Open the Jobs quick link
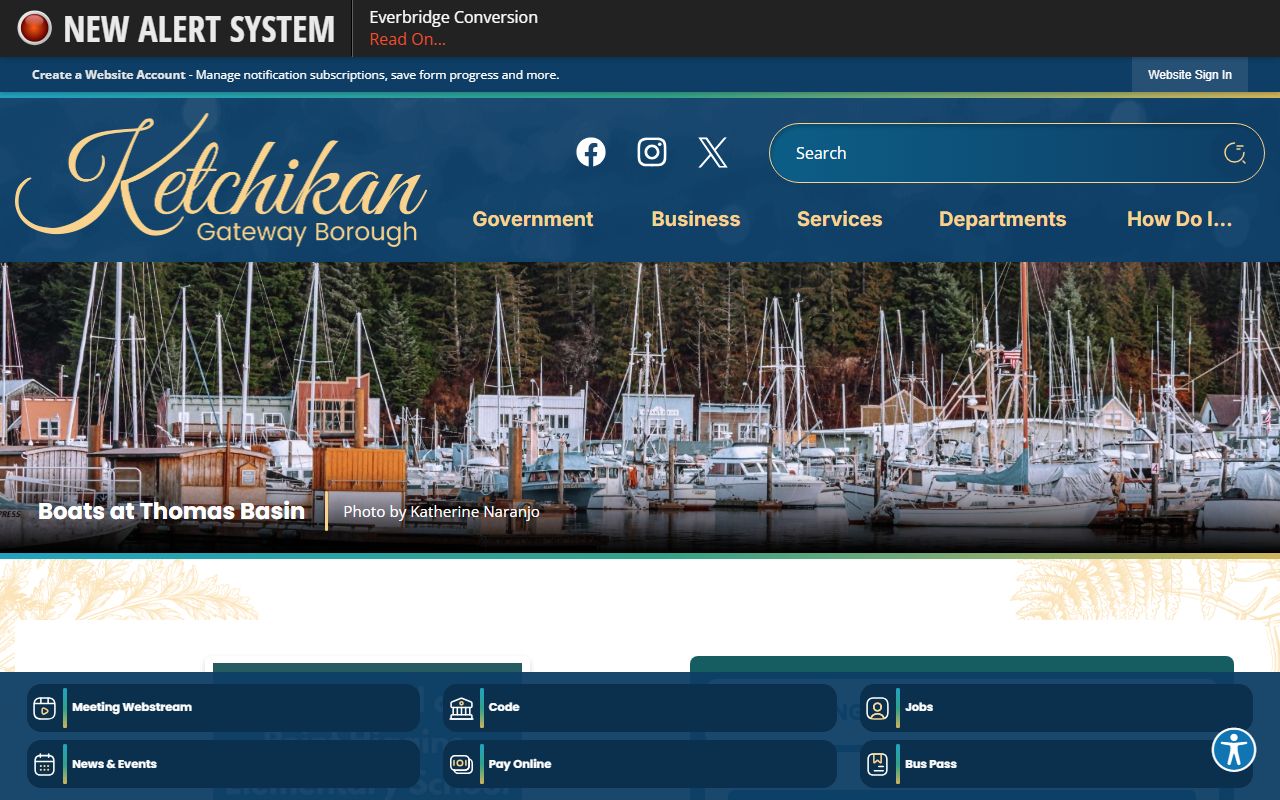 click(1056, 708)
